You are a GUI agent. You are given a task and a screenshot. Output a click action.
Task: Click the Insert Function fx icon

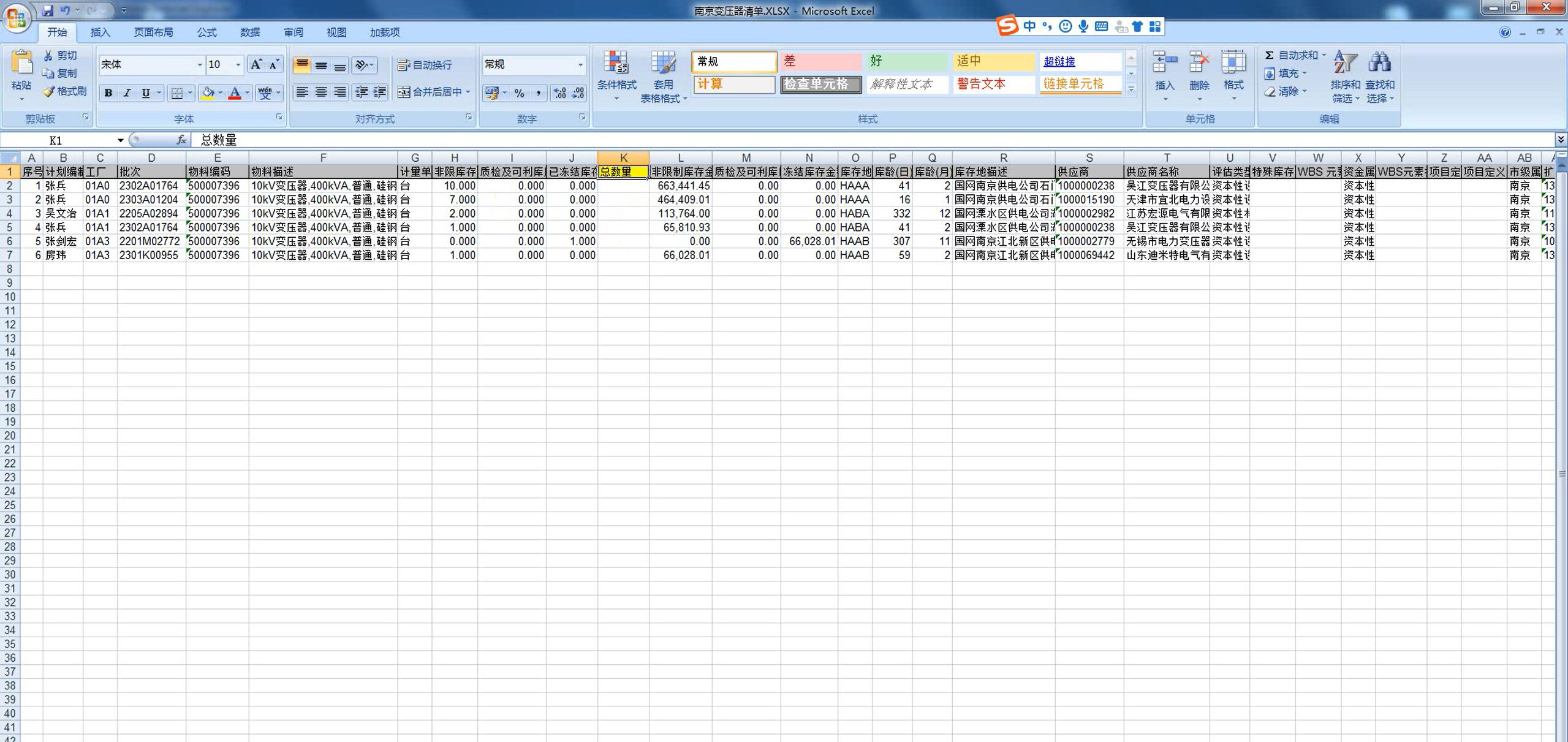click(181, 140)
